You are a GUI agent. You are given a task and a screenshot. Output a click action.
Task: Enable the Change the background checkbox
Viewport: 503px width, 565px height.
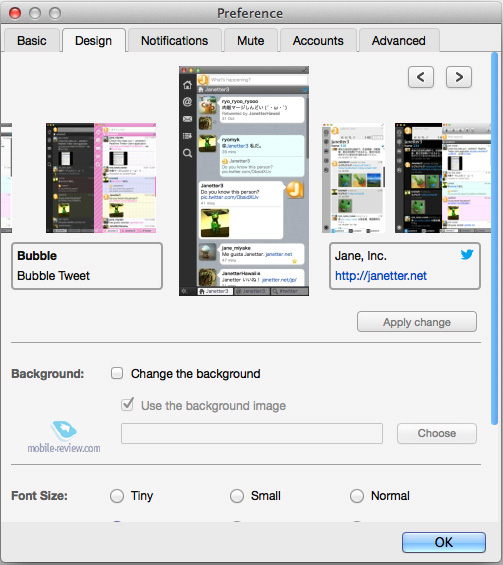pos(117,373)
